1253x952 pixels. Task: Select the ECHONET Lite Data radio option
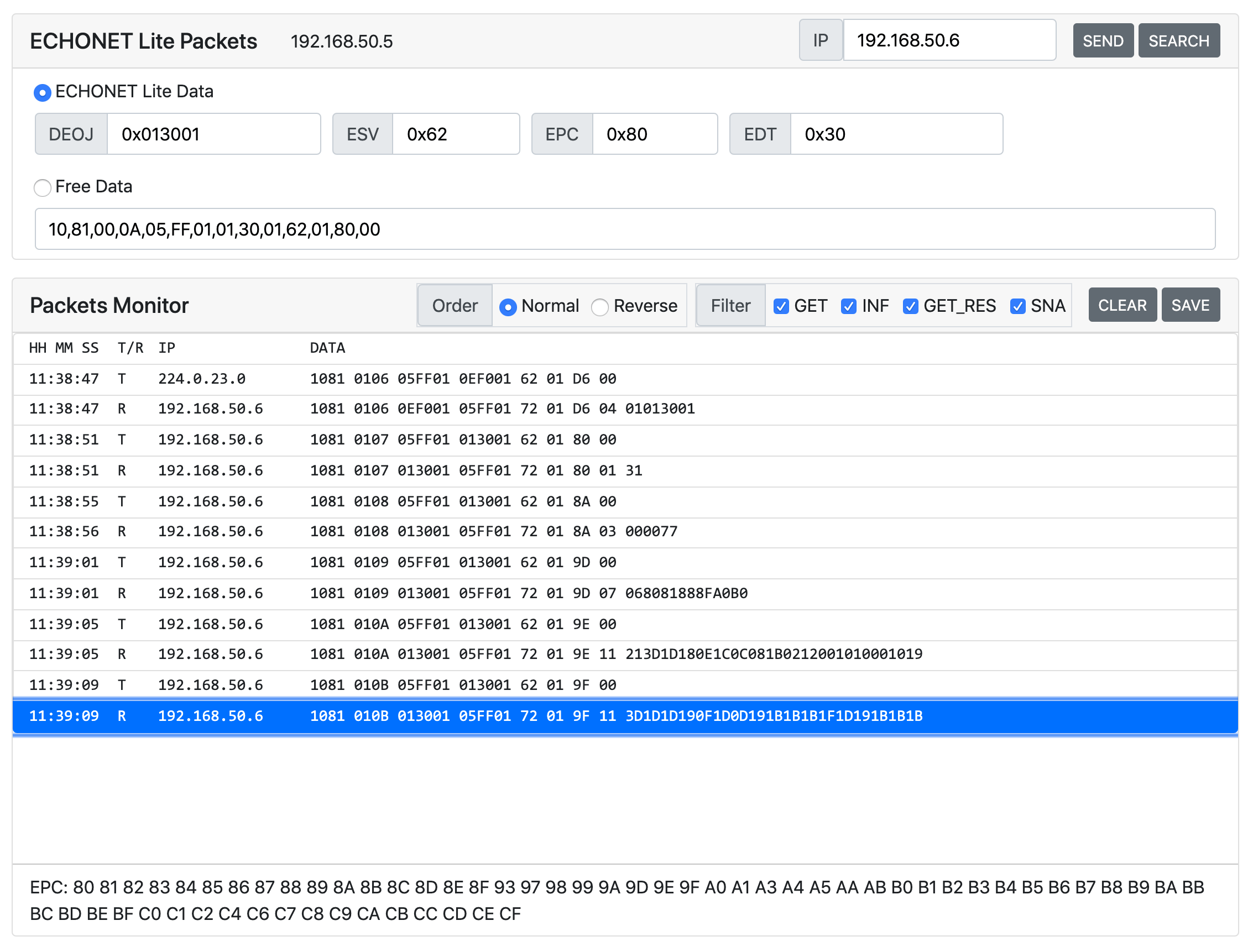(43, 92)
